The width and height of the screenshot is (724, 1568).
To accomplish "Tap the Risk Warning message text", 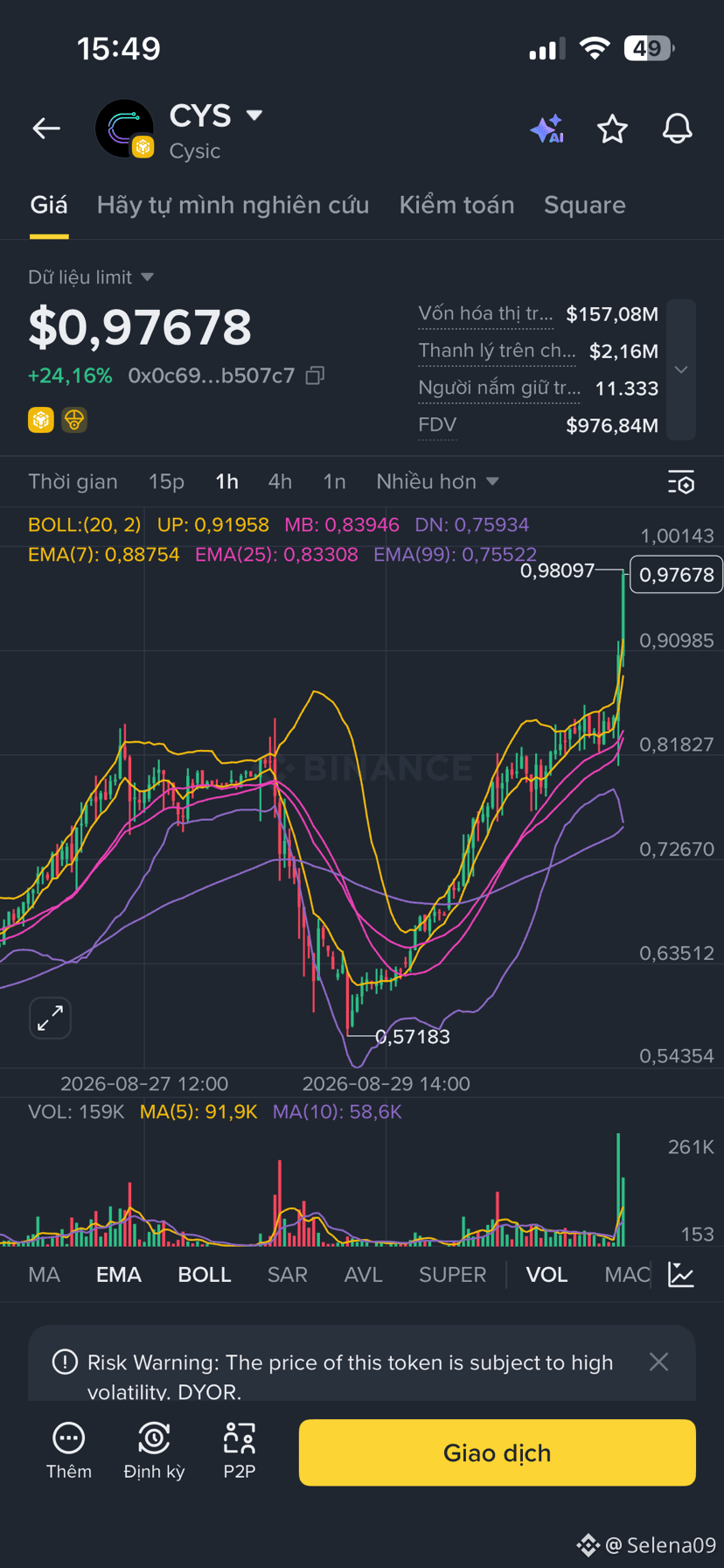I will point(350,1375).
